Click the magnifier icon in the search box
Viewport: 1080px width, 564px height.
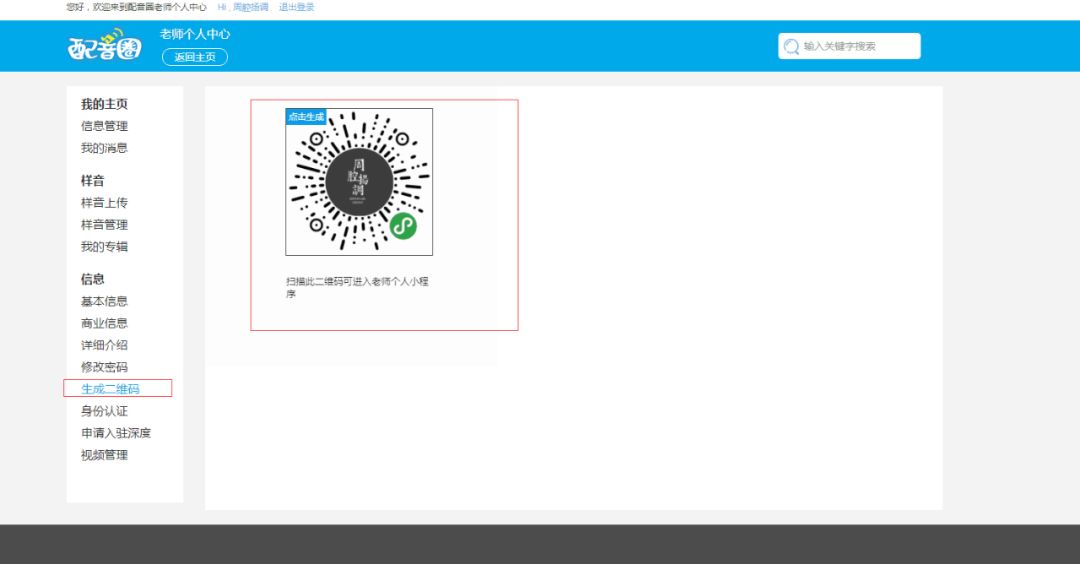791,46
